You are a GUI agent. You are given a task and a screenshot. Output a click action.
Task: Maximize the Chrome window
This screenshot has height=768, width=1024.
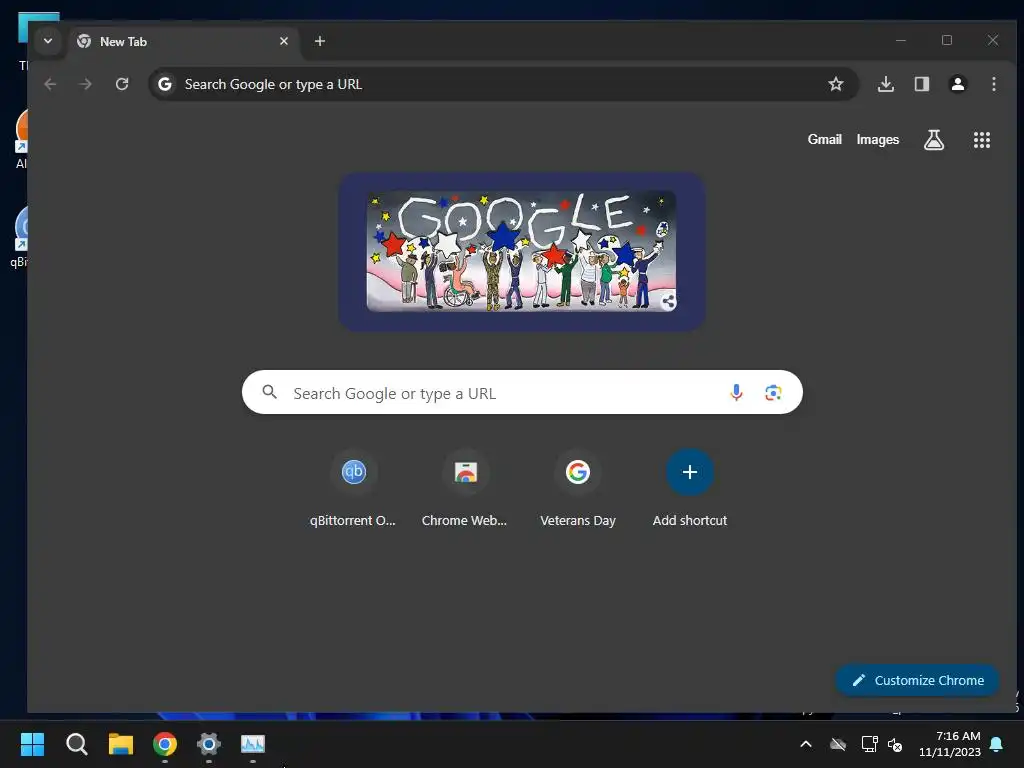947,40
